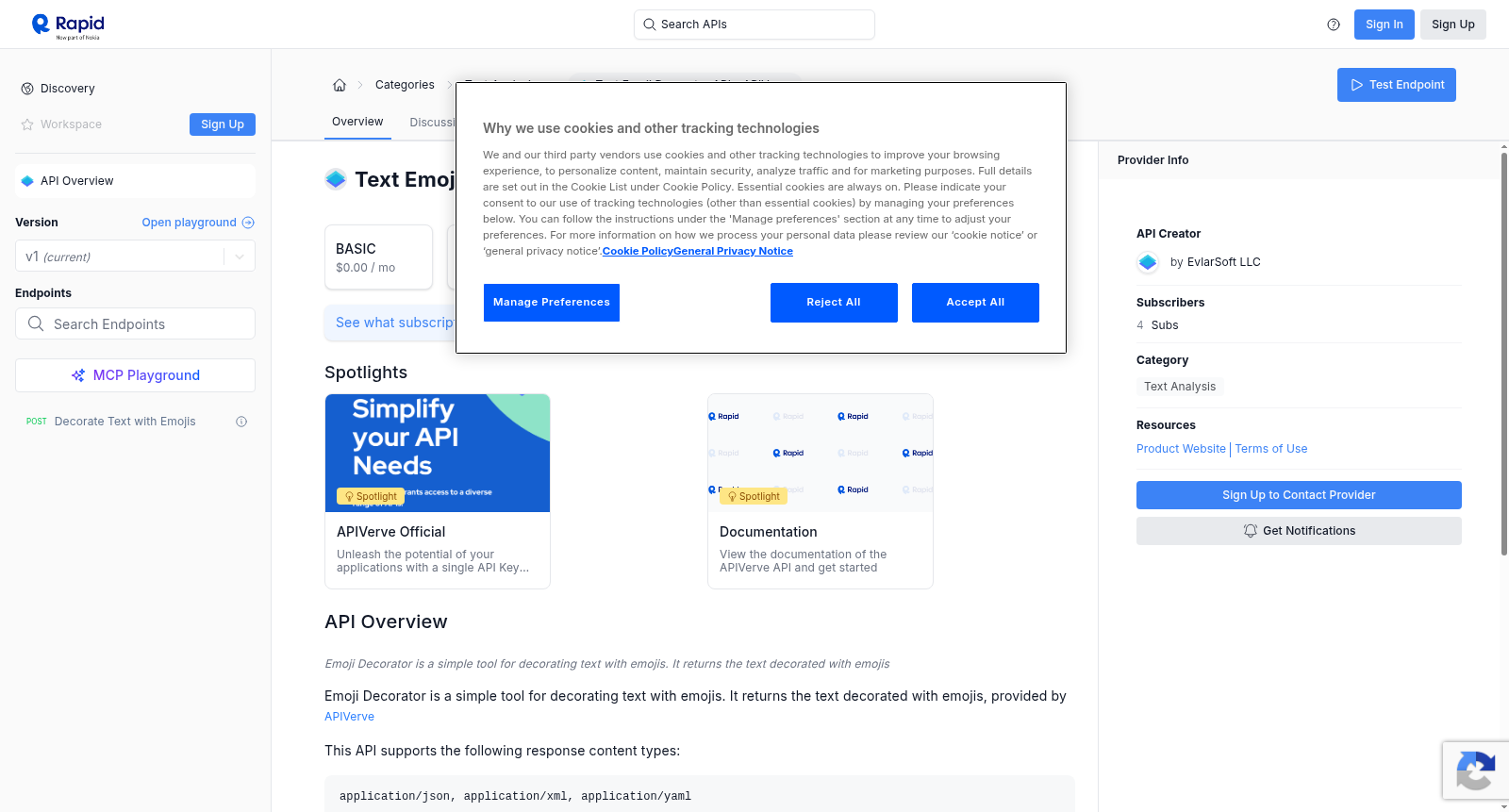
Task: Open the Terms of Use link
Action: pos(1271,449)
